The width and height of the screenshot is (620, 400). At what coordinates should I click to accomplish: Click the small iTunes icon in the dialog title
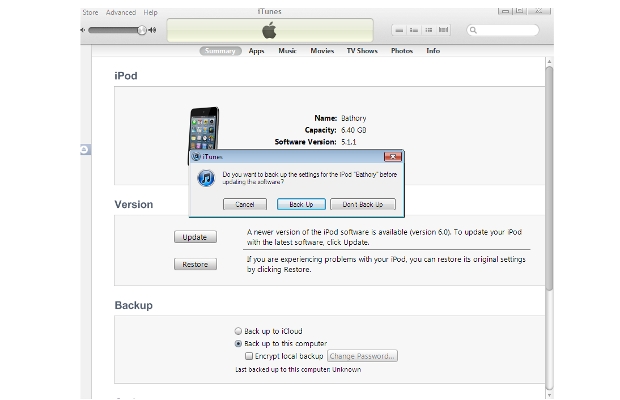pyautogui.click(x=196, y=157)
